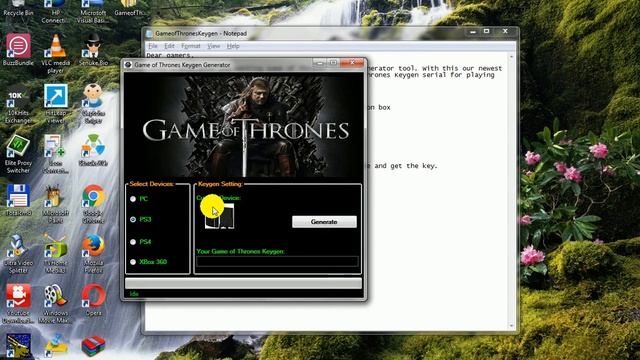Click the current device console image

coord(220,216)
